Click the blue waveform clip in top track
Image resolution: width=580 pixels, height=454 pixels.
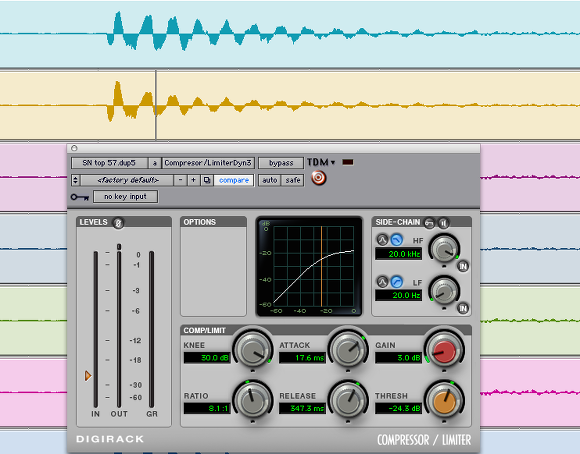[290, 33]
